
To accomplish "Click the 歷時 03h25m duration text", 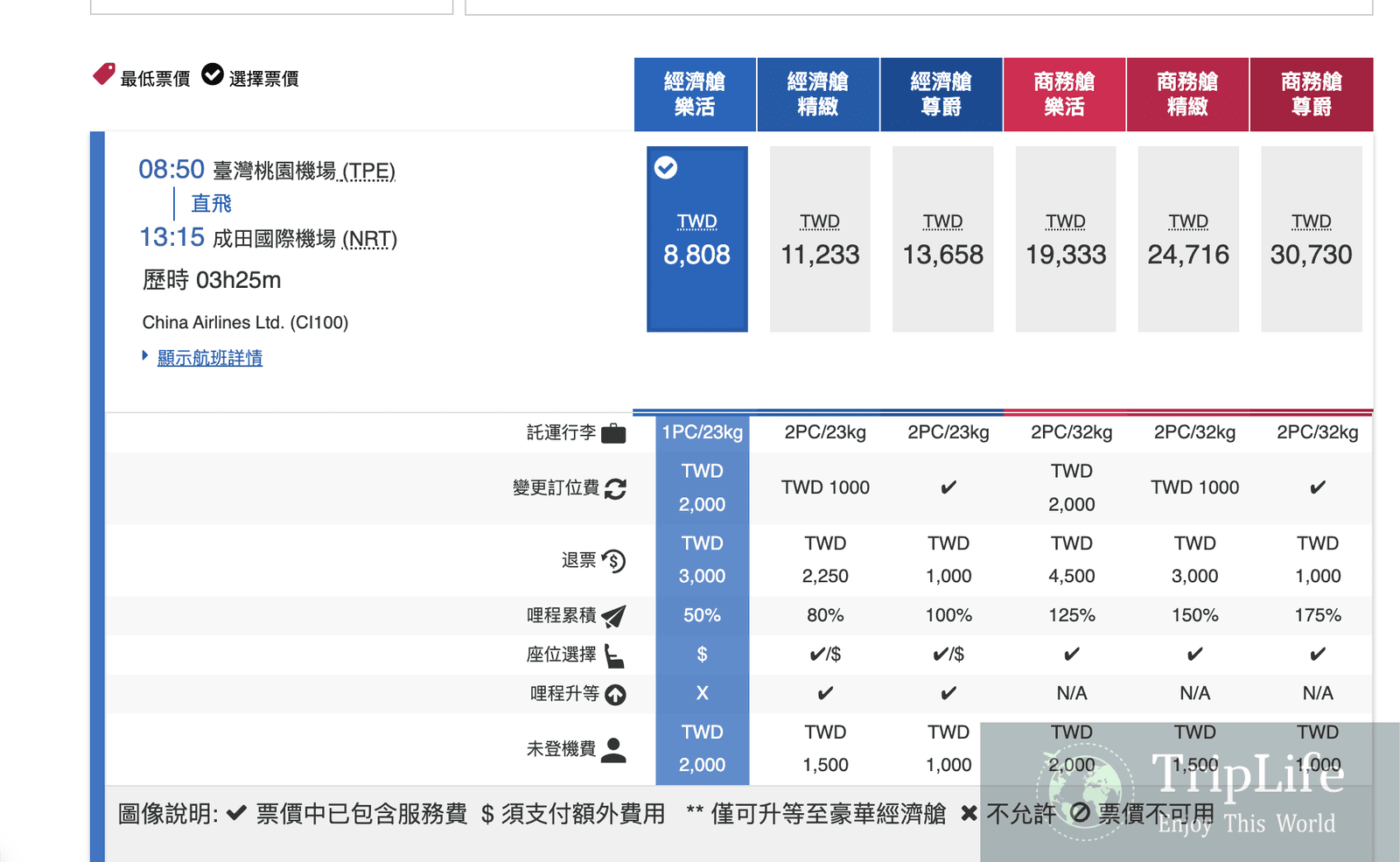I will (x=212, y=280).
